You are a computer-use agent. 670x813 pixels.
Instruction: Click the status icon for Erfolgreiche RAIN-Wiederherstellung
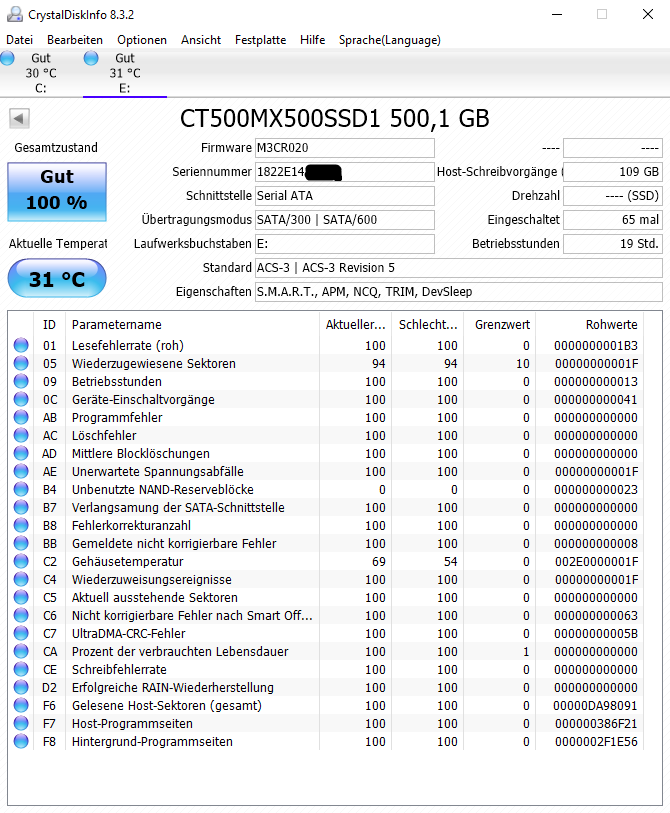point(21,687)
